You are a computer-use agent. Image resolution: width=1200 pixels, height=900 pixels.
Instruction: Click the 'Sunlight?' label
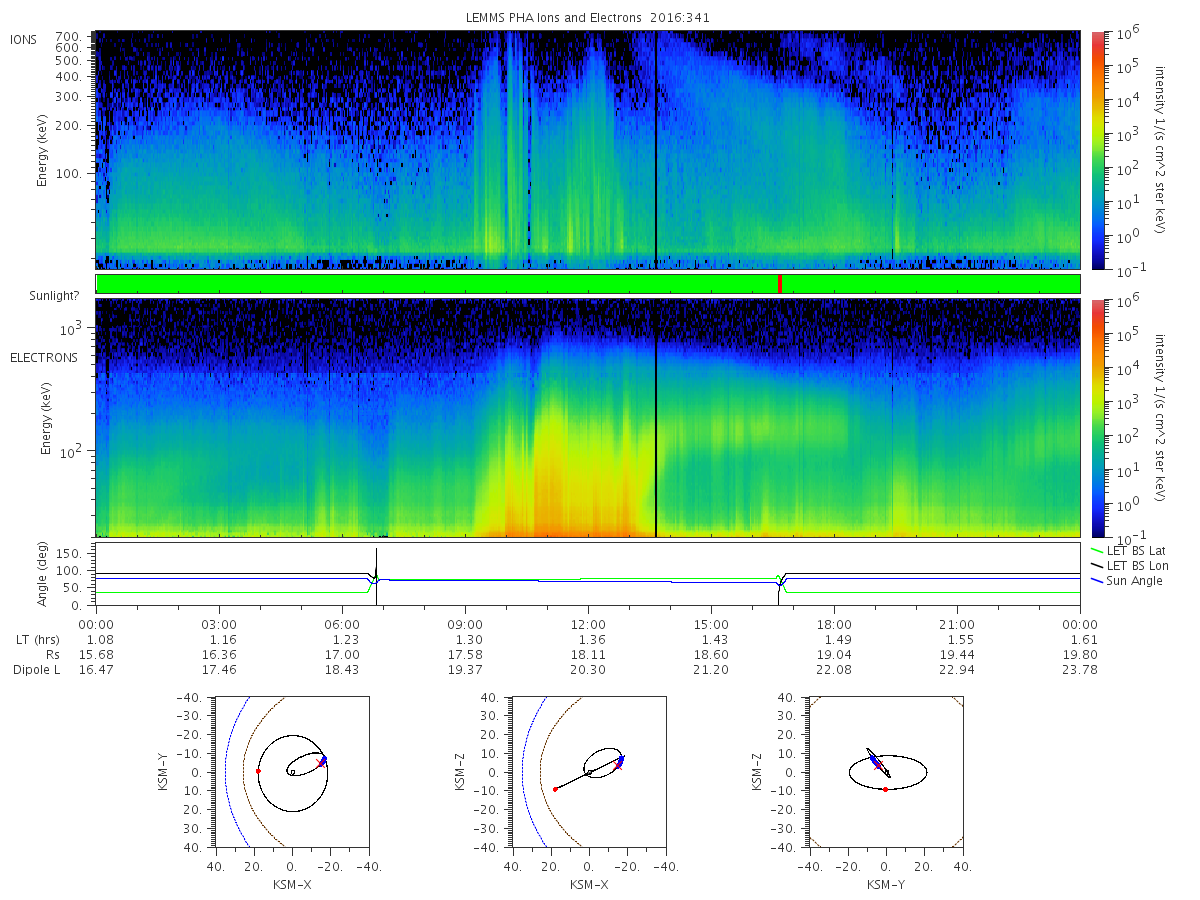(x=56, y=296)
